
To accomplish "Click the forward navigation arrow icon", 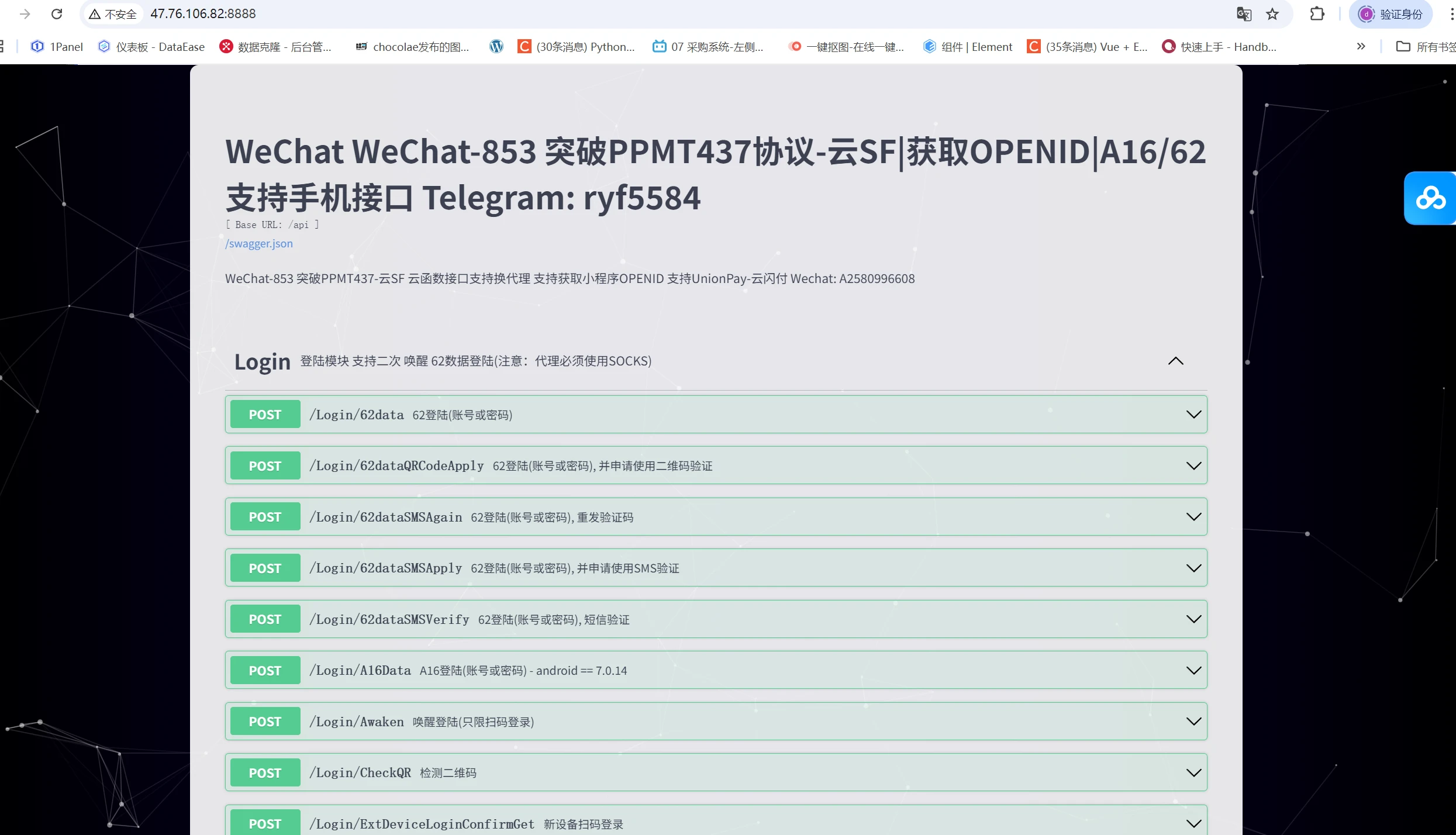I will (24, 13).
